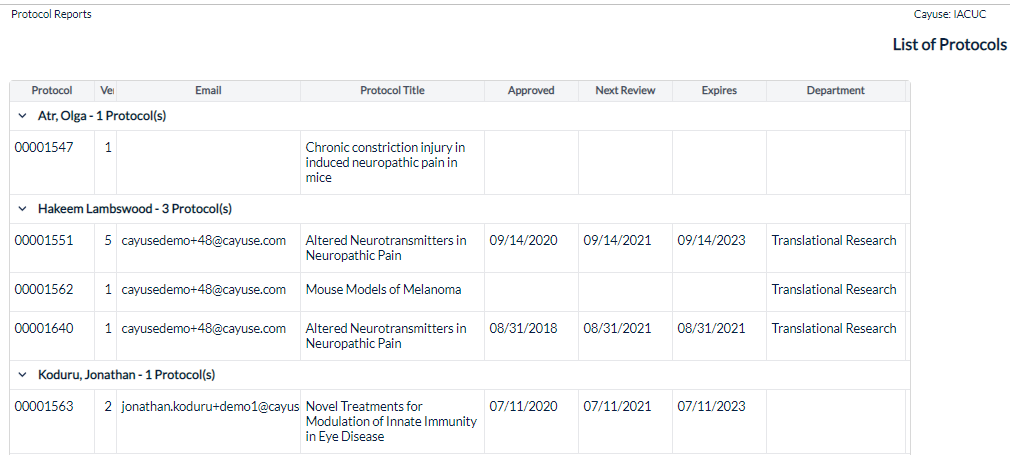Screen dimensions: 1010x455
Task: Select protocol number 00001551
Action: (44, 240)
